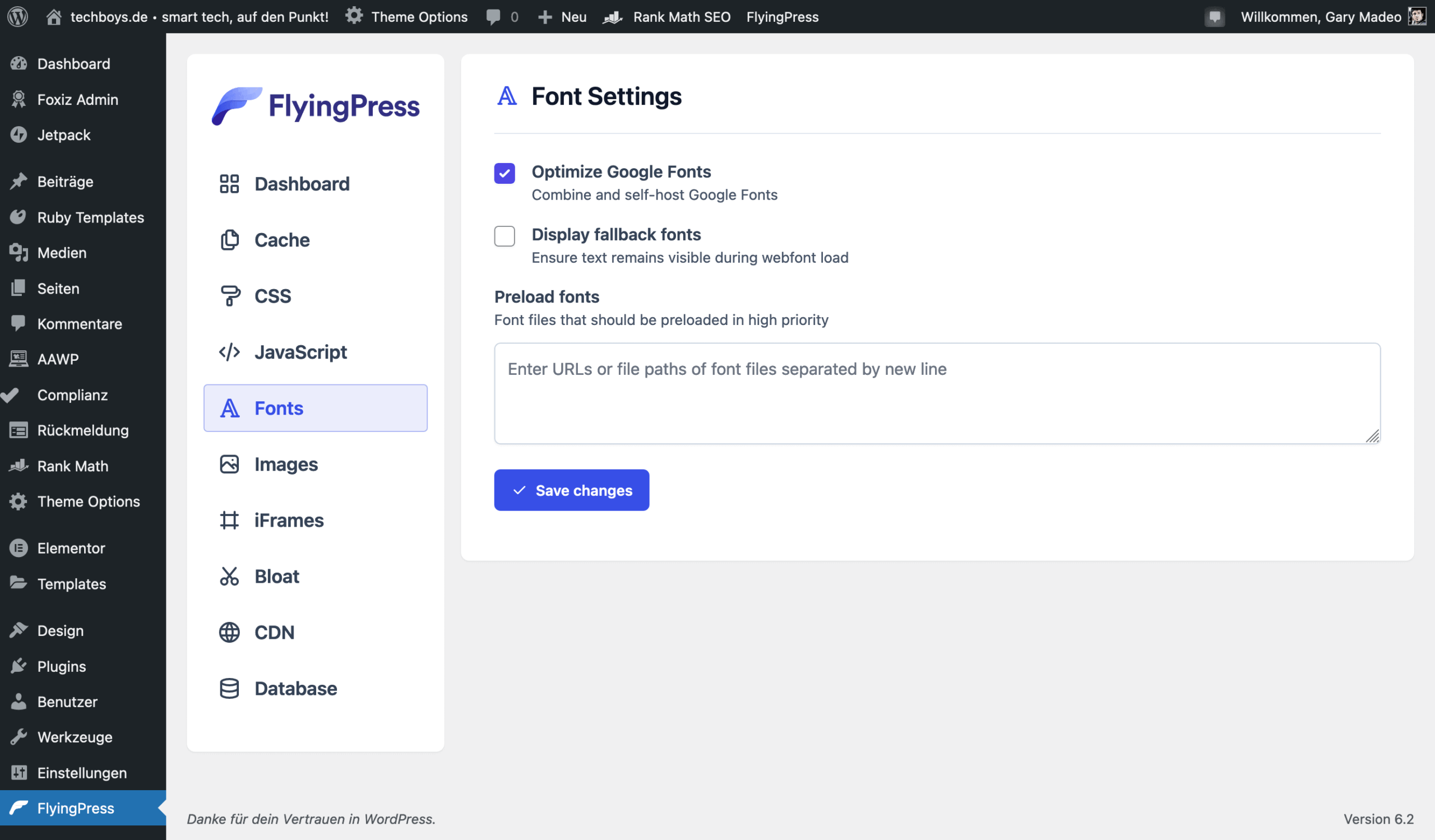
Task: Click the Cache copy icon
Action: click(x=229, y=240)
